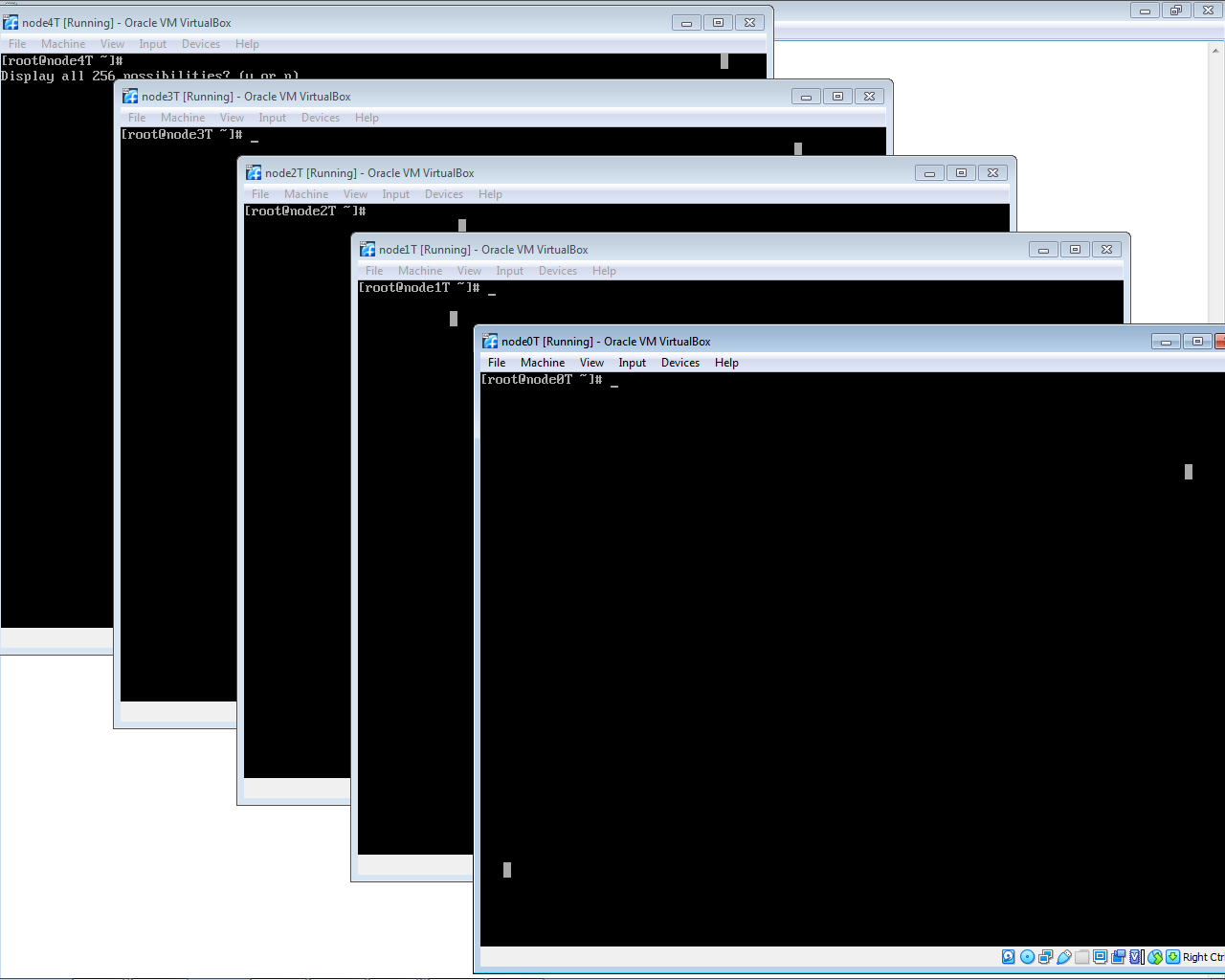Open the Machine menu in node0T window
This screenshot has width=1225, height=980.
pos(542,363)
